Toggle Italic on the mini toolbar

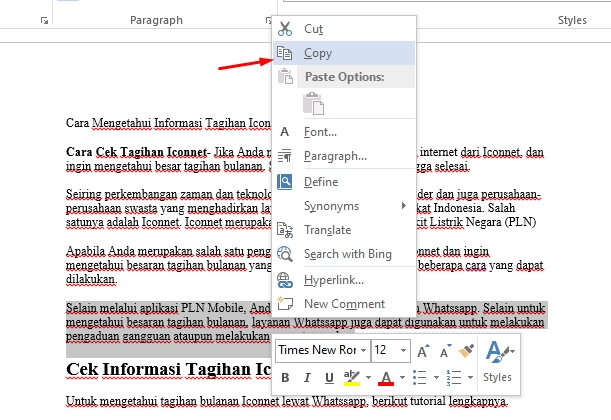coord(307,377)
